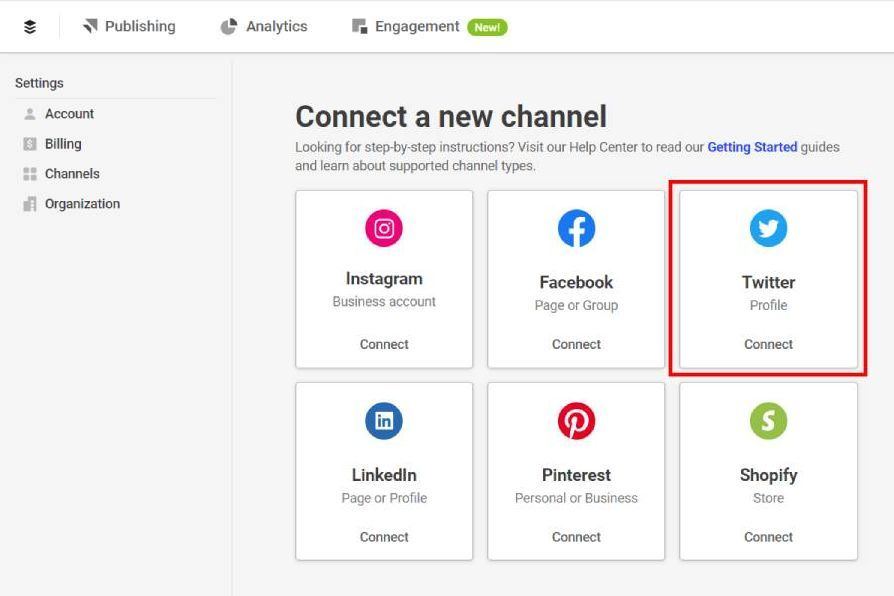894x596 pixels.
Task: Open Billing settings in sidebar
Action: tap(63, 144)
